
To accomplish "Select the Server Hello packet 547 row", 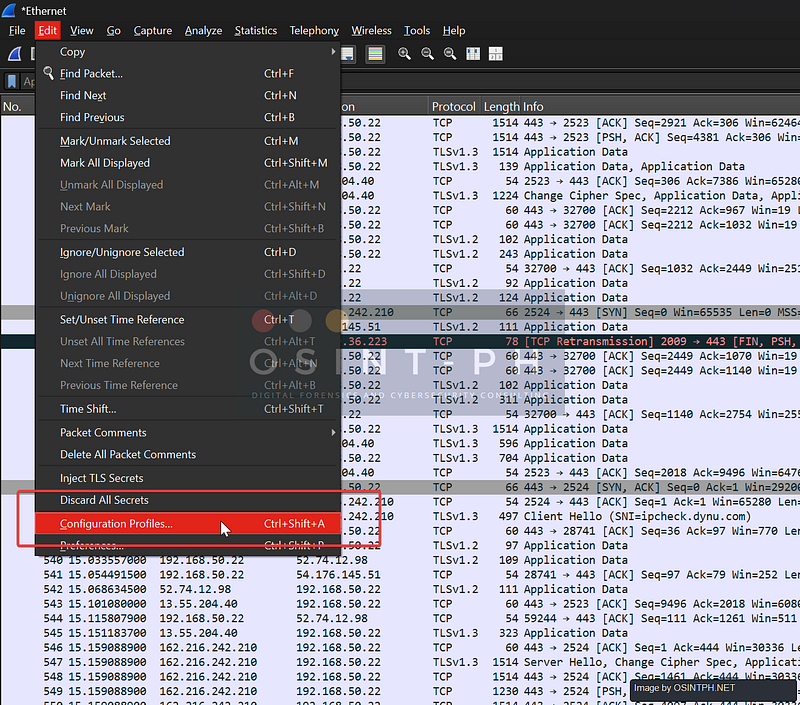I will (x=400, y=662).
